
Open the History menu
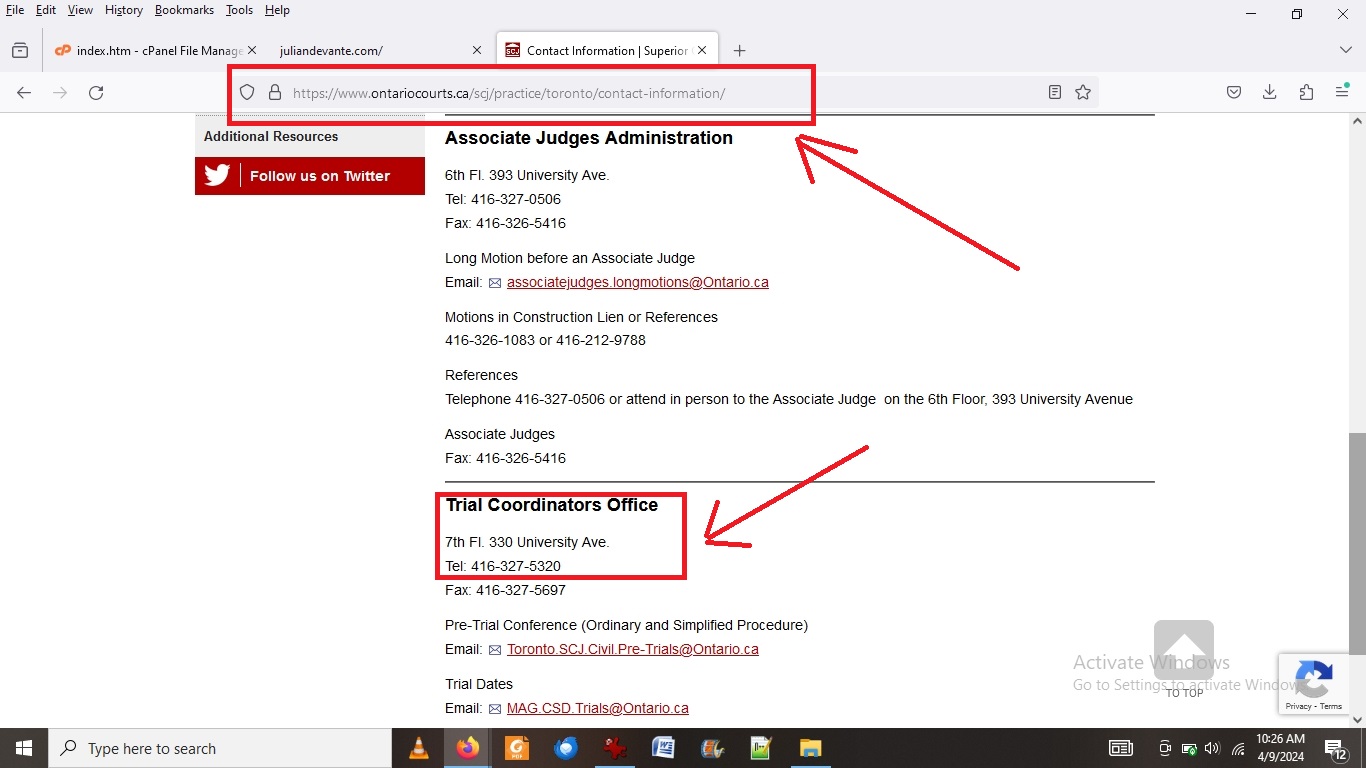coord(123,10)
